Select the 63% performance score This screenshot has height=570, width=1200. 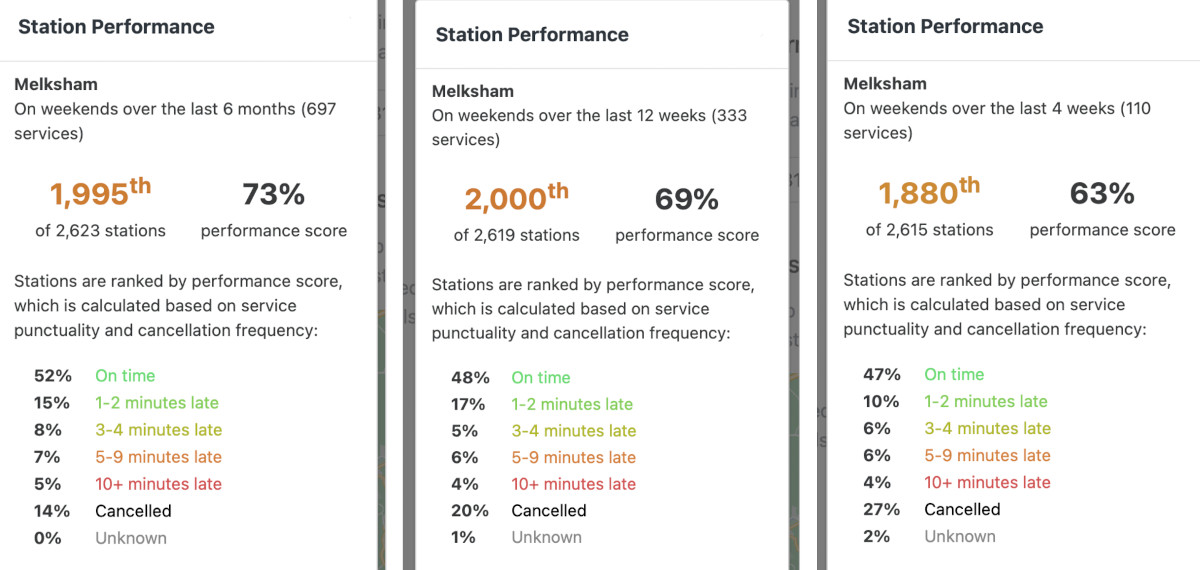[1102, 193]
